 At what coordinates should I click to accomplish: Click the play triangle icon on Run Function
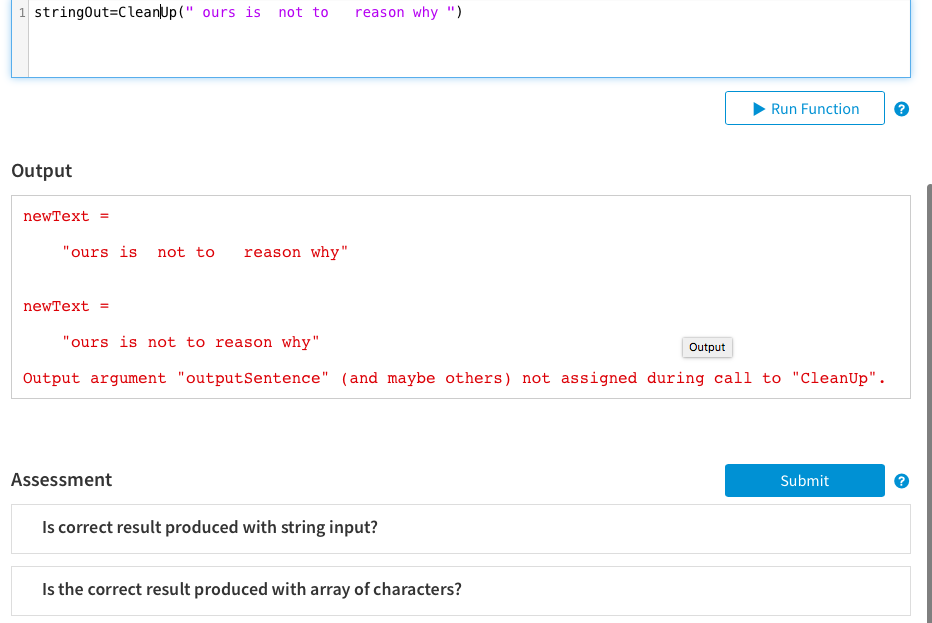[759, 107]
